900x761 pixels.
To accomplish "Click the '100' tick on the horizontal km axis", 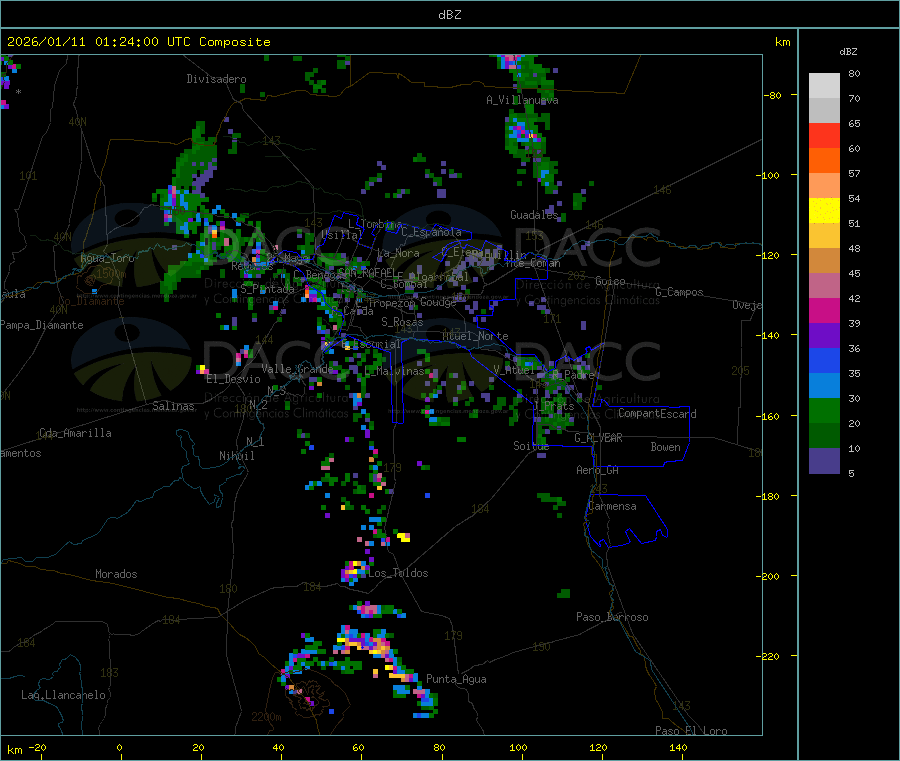I will [518, 747].
